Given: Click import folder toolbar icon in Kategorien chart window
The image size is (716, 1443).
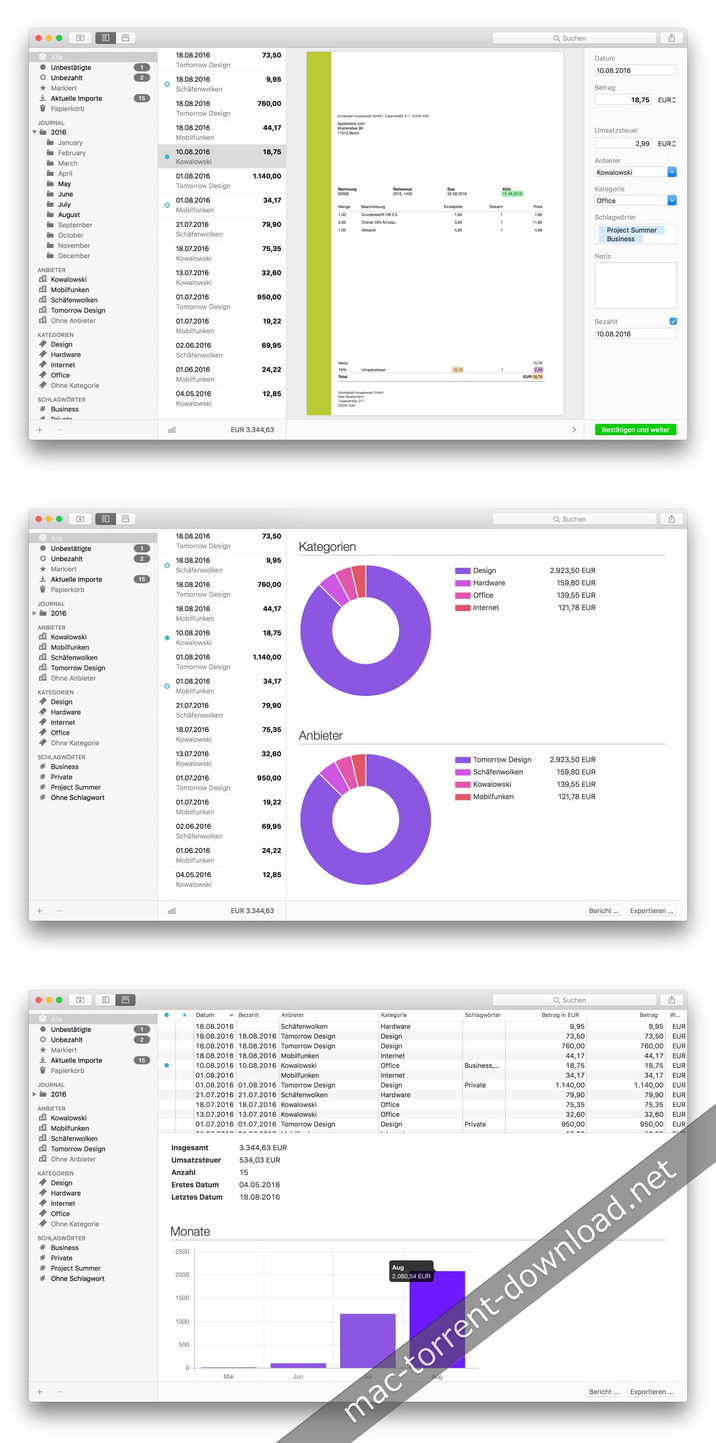Looking at the screenshot, I should click(x=80, y=519).
